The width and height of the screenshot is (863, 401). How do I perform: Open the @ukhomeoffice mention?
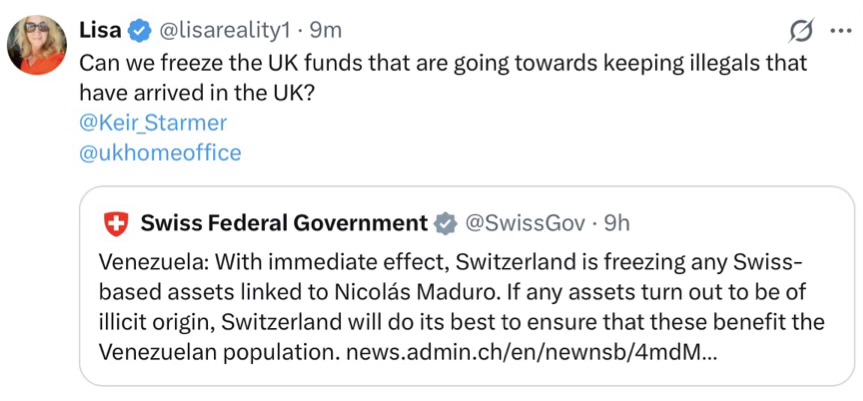point(160,153)
